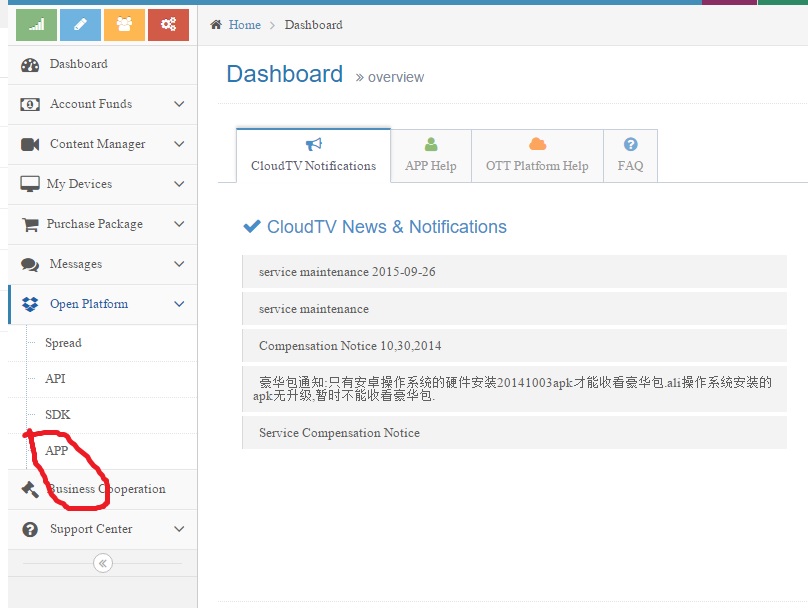Open 'Compensation Notice 10,30,2014'
The height and width of the screenshot is (608, 808).
514,346
